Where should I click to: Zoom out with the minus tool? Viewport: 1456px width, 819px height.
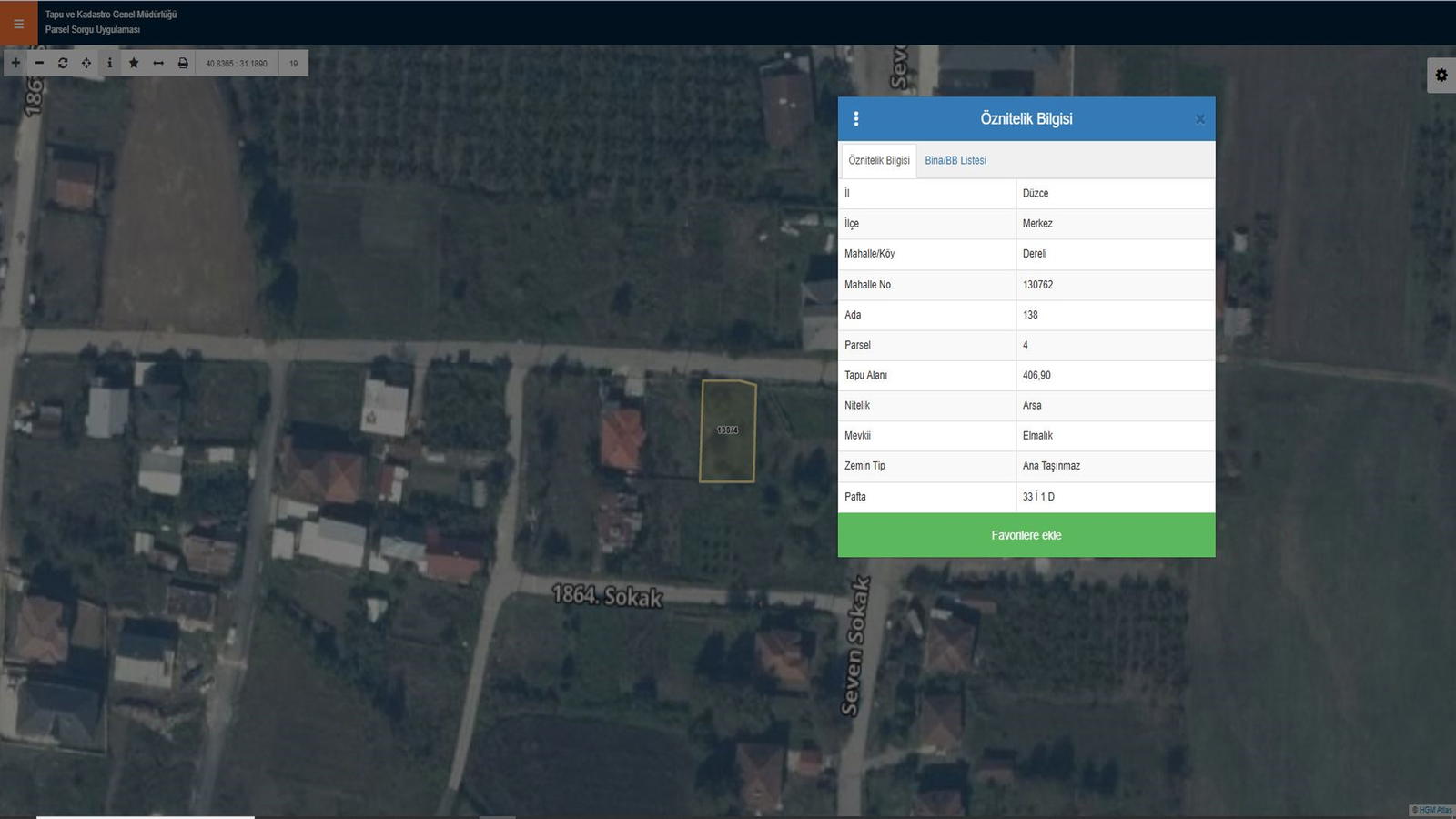pyautogui.click(x=39, y=63)
